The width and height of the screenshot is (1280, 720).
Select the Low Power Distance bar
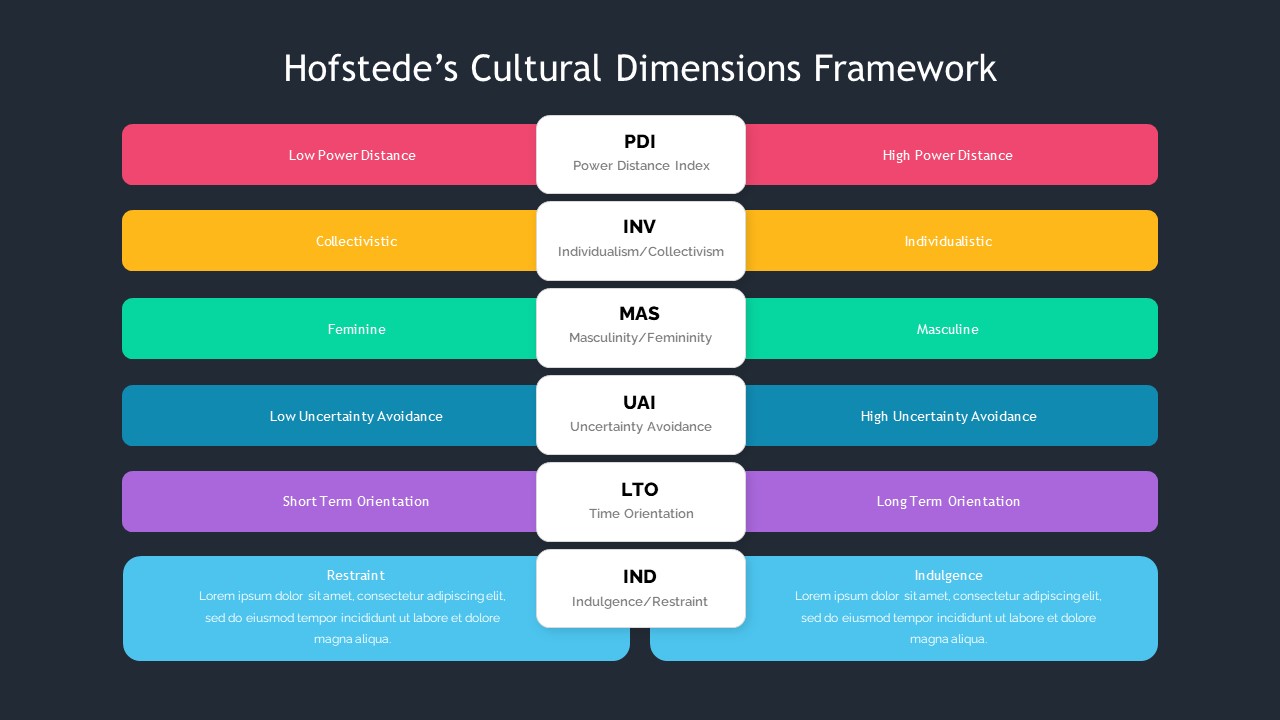point(330,155)
